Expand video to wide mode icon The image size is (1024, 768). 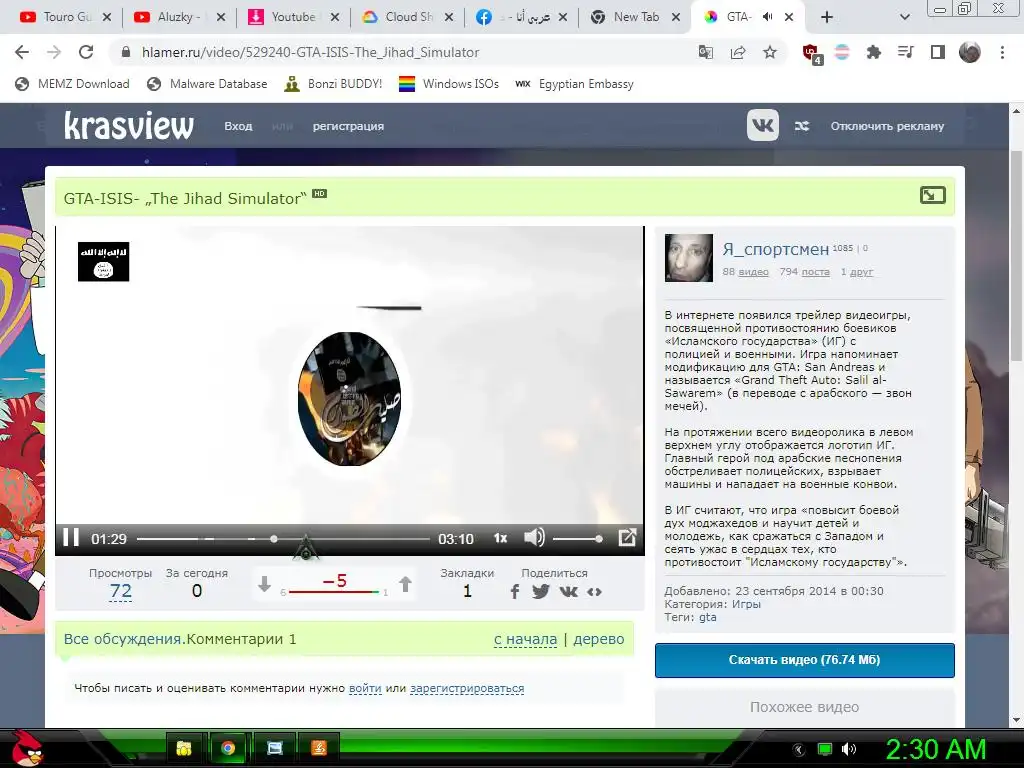pyautogui.click(x=933, y=195)
